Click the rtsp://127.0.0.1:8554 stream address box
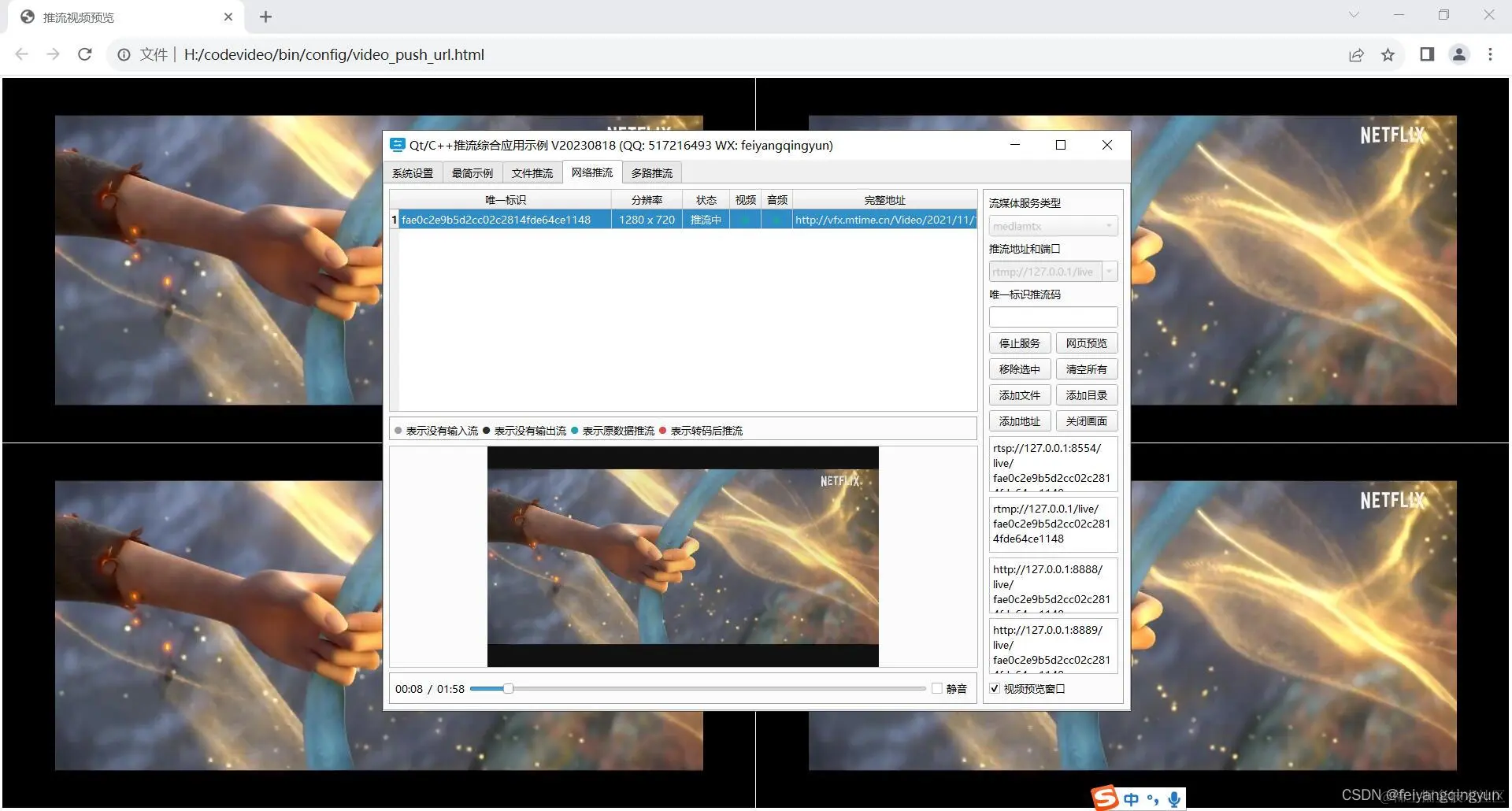1512x811 pixels. 1053,464
